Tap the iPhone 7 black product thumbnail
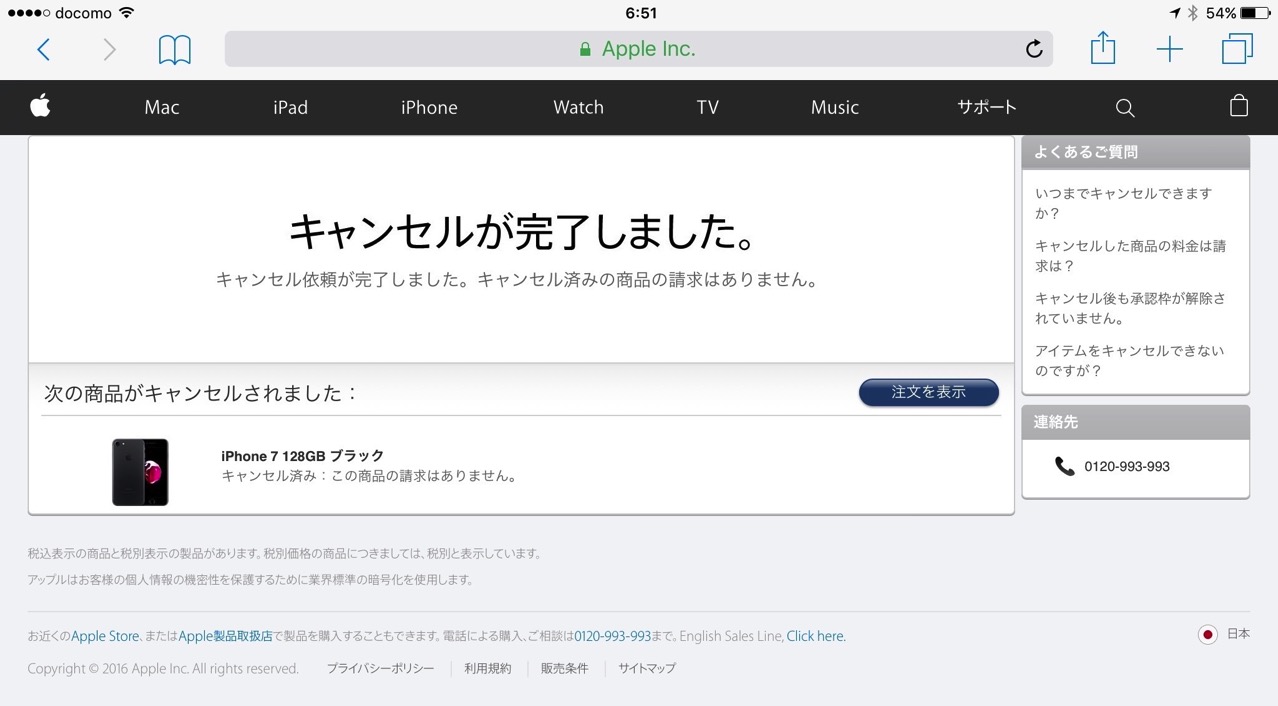 140,472
